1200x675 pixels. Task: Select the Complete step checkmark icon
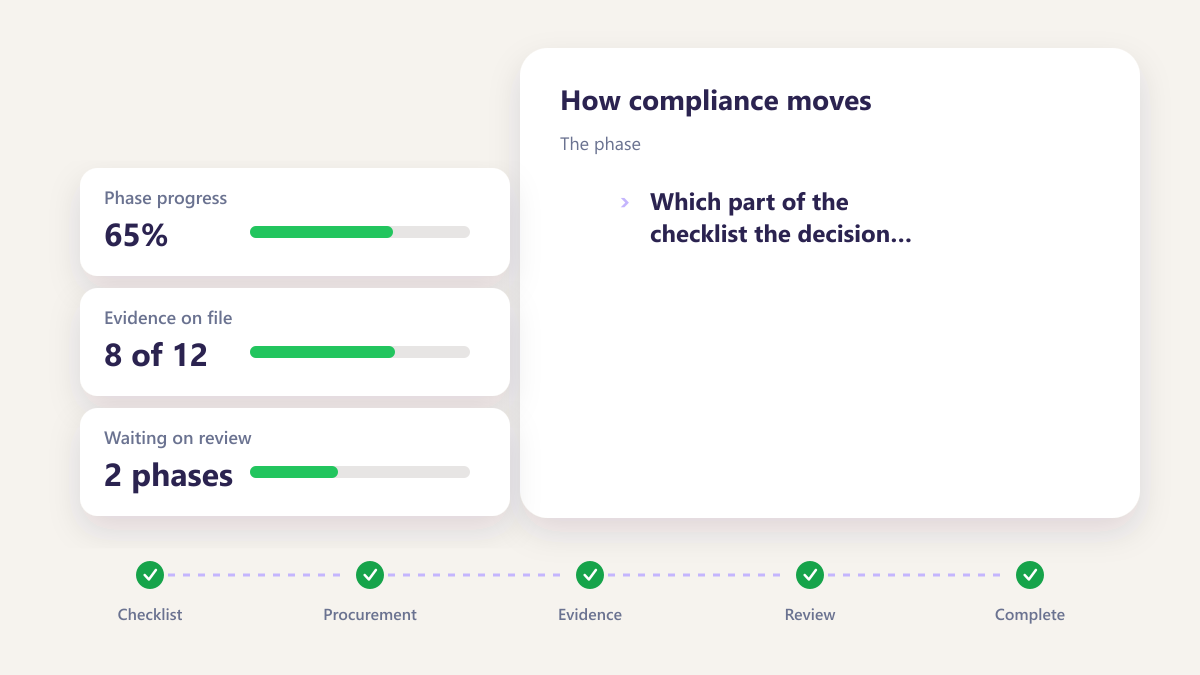(1030, 575)
